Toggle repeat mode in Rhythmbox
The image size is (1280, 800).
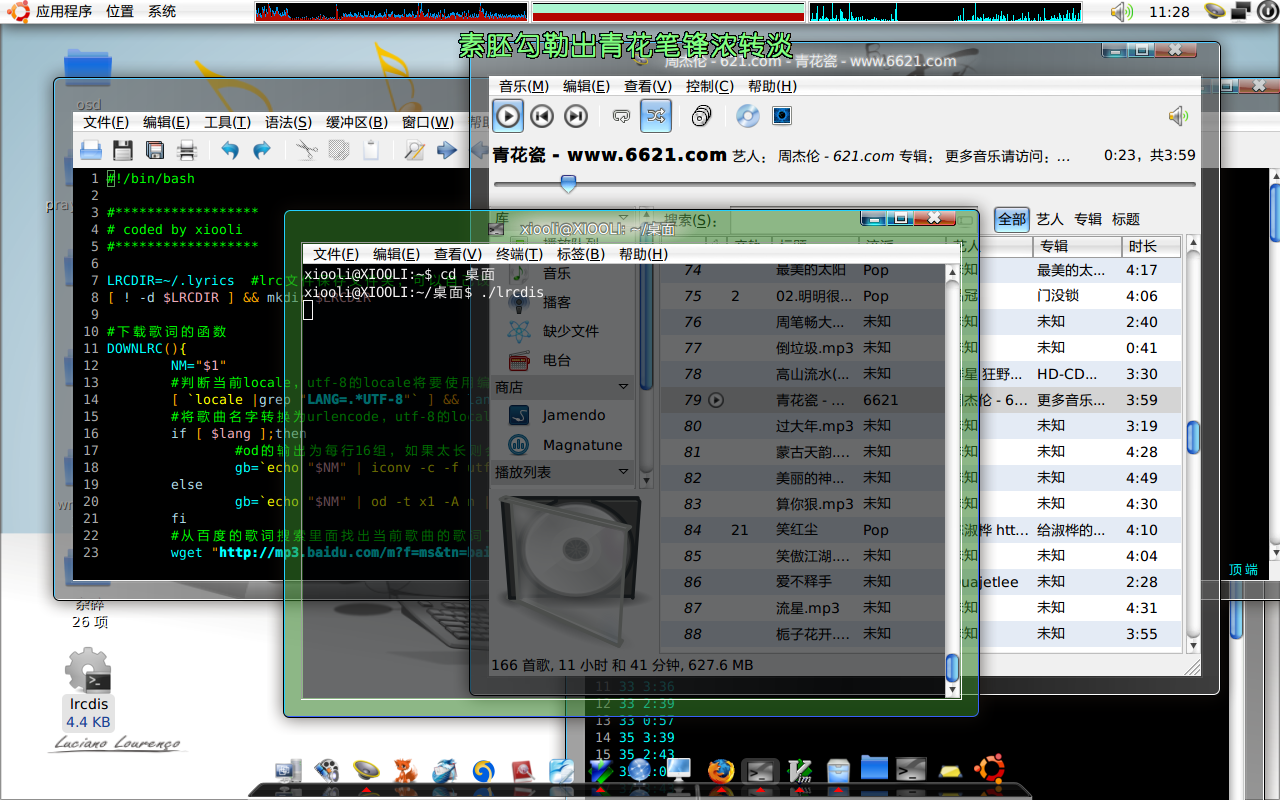[x=621, y=116]
